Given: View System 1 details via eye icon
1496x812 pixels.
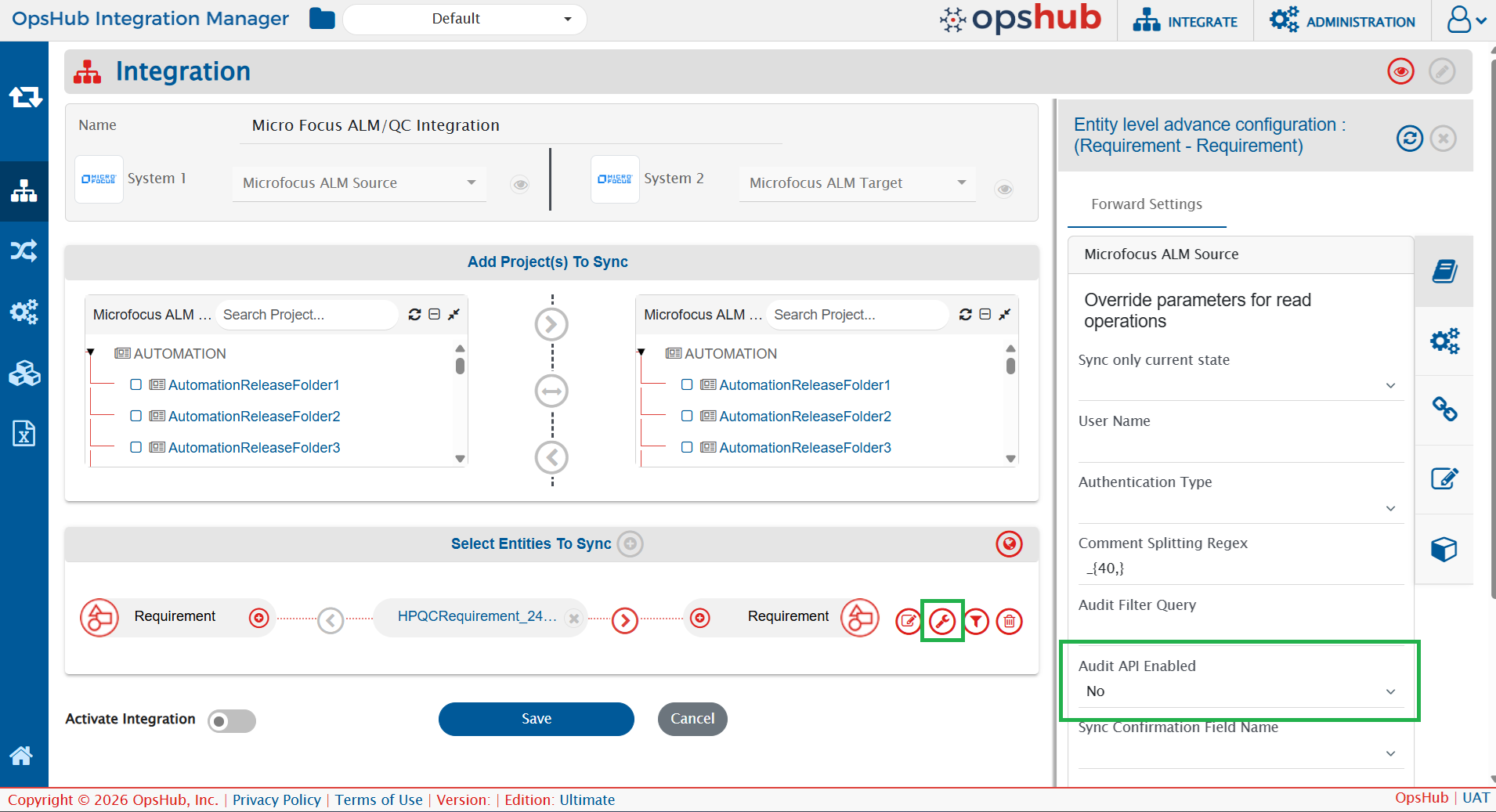Looking at the screenshot, I should click(520, 185).
